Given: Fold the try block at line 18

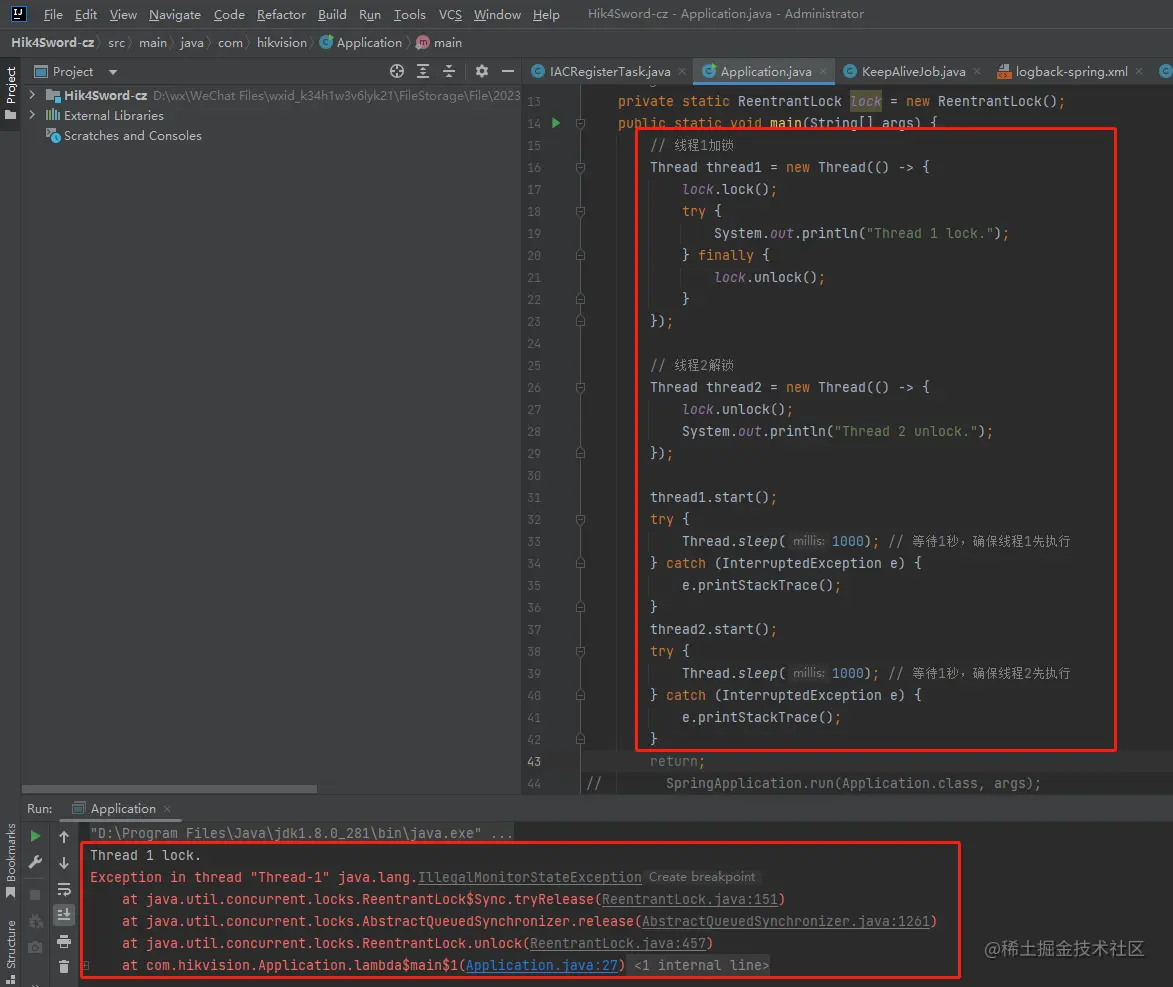Looking at the screenshot, I should [580, 212].
